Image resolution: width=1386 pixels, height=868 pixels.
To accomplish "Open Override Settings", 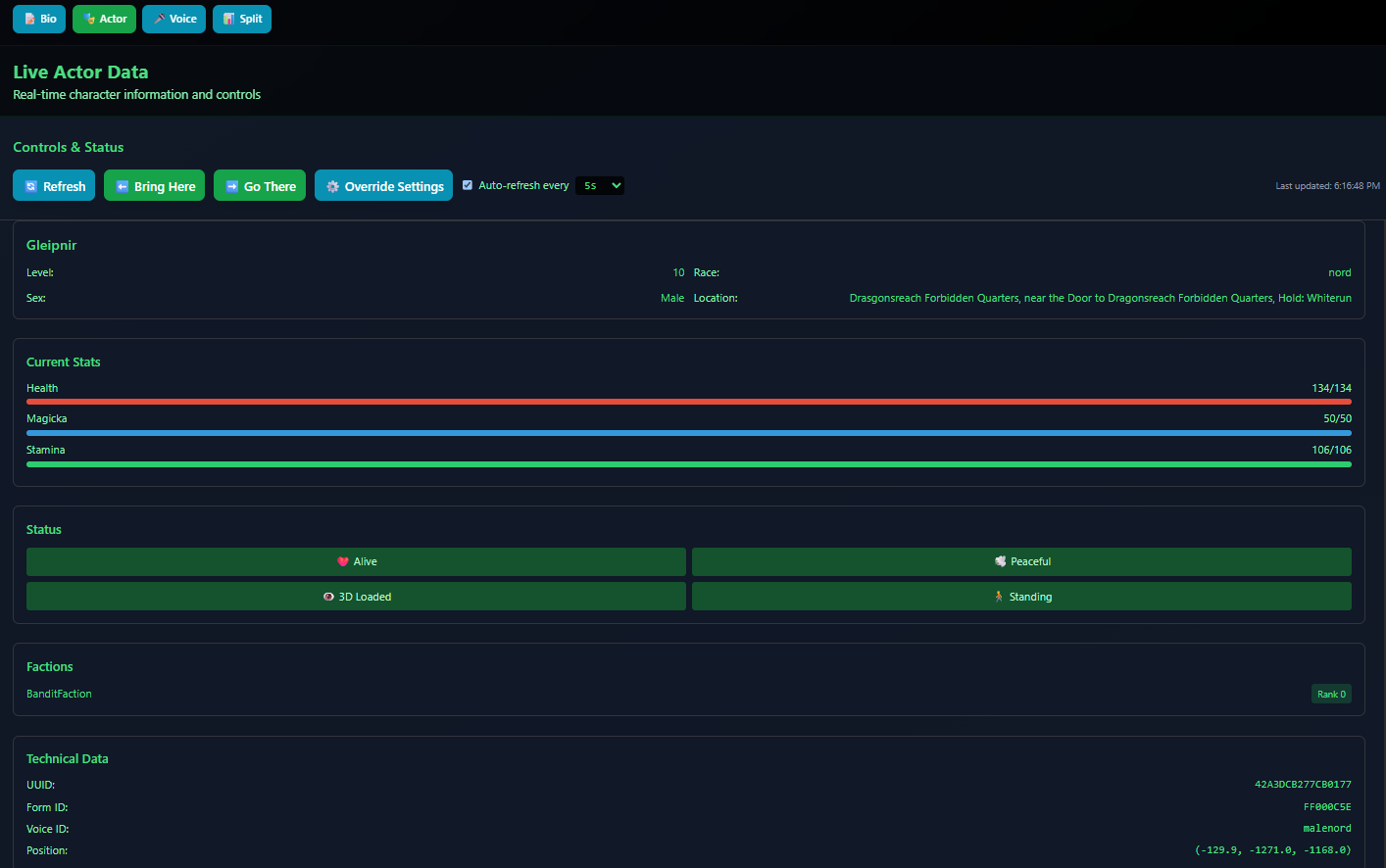I will point(383,186).
